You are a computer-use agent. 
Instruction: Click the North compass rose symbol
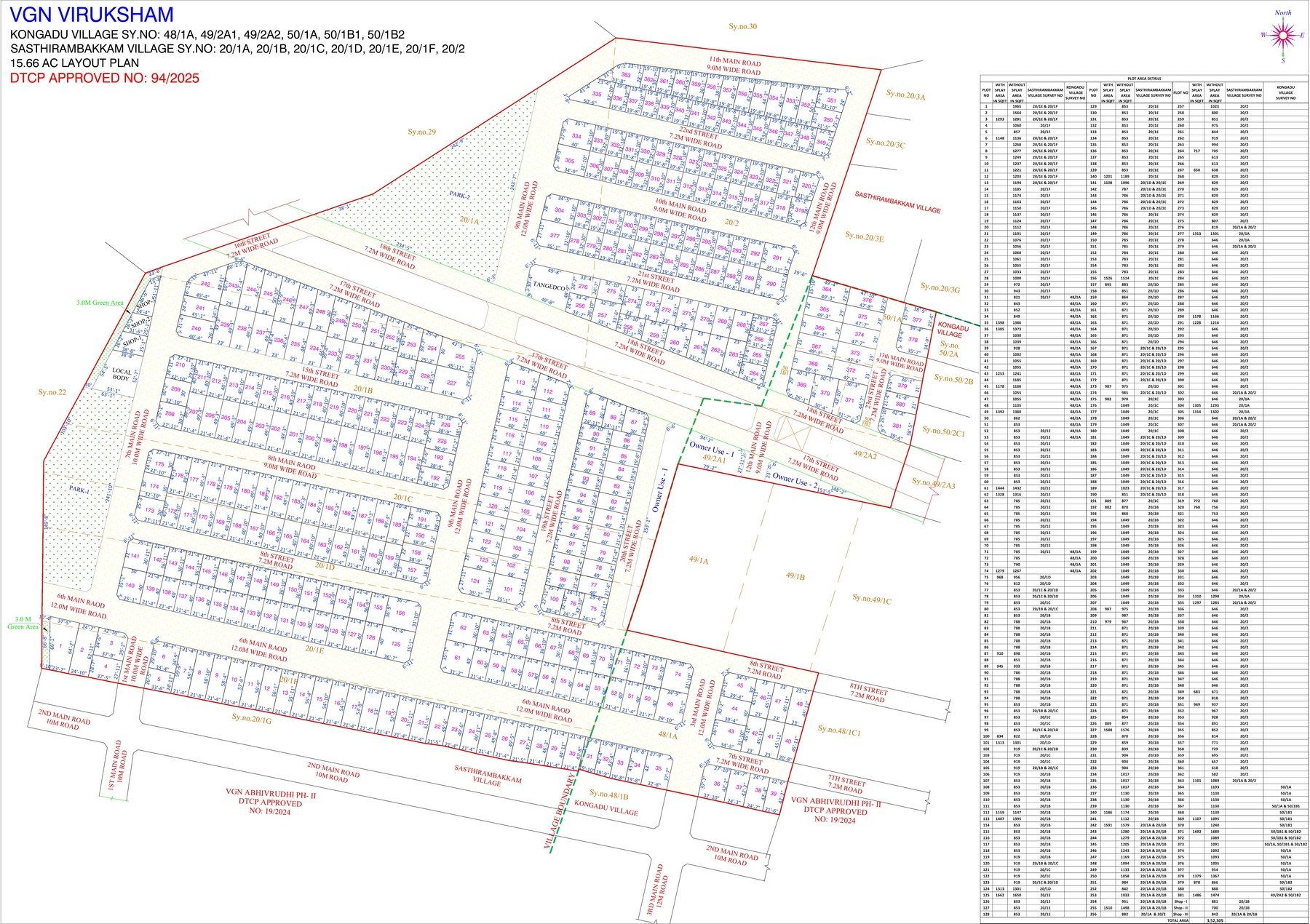click(x=1282, y=35)
